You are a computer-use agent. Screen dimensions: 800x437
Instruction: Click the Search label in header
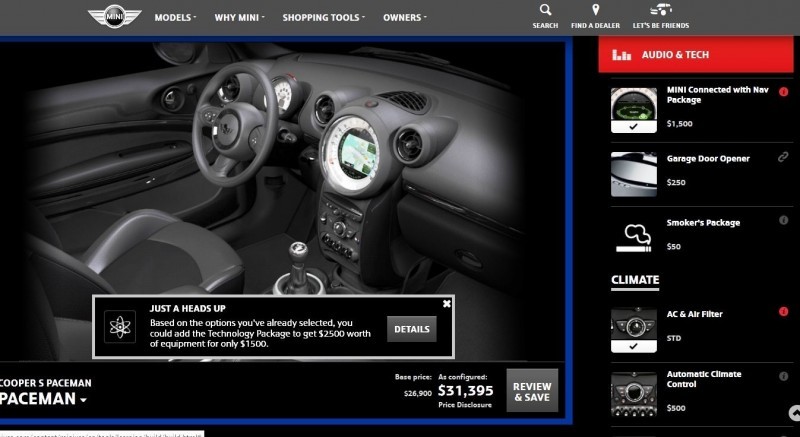click(x=545, y=25)
